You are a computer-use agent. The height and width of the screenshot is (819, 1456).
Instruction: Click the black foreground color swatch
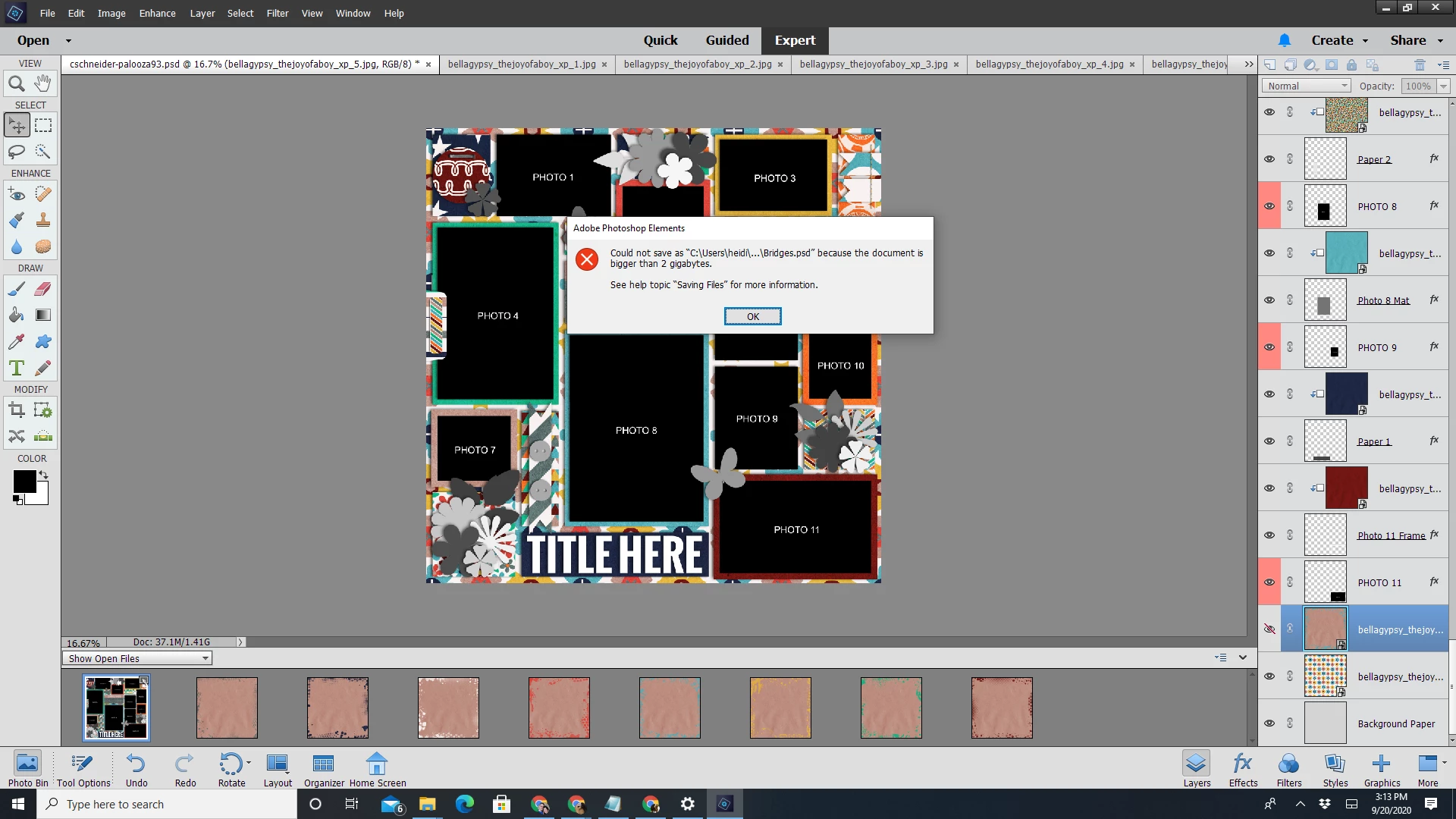pos(24,481)
